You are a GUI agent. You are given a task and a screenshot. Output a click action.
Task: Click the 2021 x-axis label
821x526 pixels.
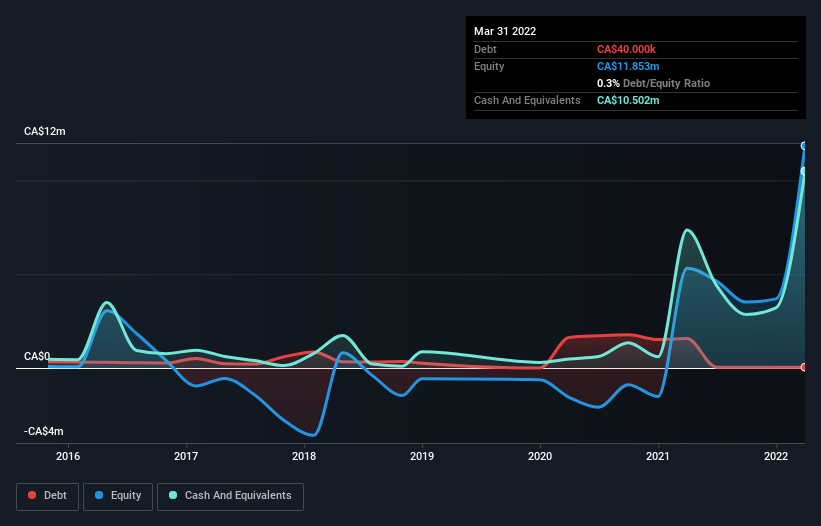[x=658, y=456]
